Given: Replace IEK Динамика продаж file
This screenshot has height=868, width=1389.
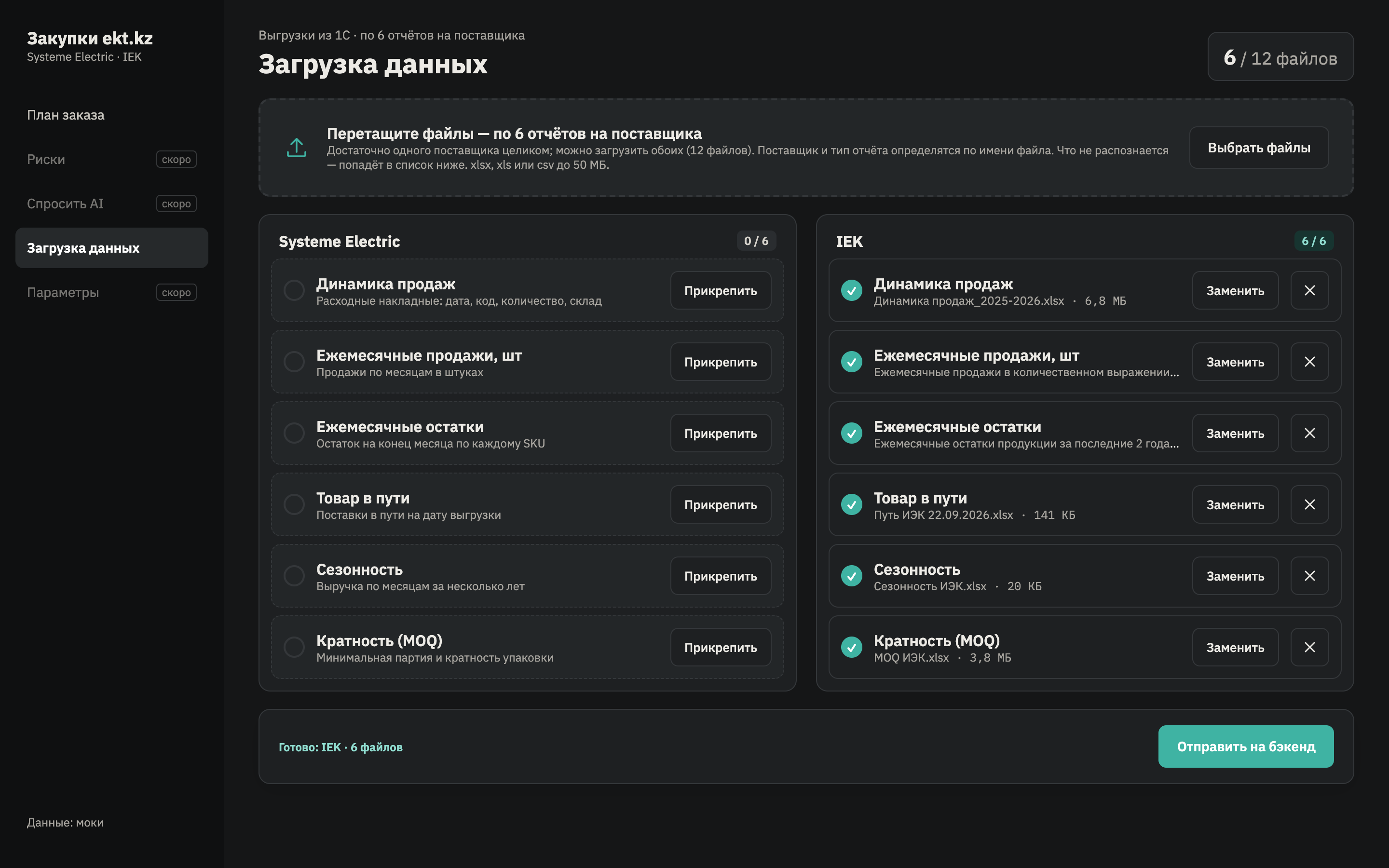Looking at the screenshot, I should tap(1235, 290).
